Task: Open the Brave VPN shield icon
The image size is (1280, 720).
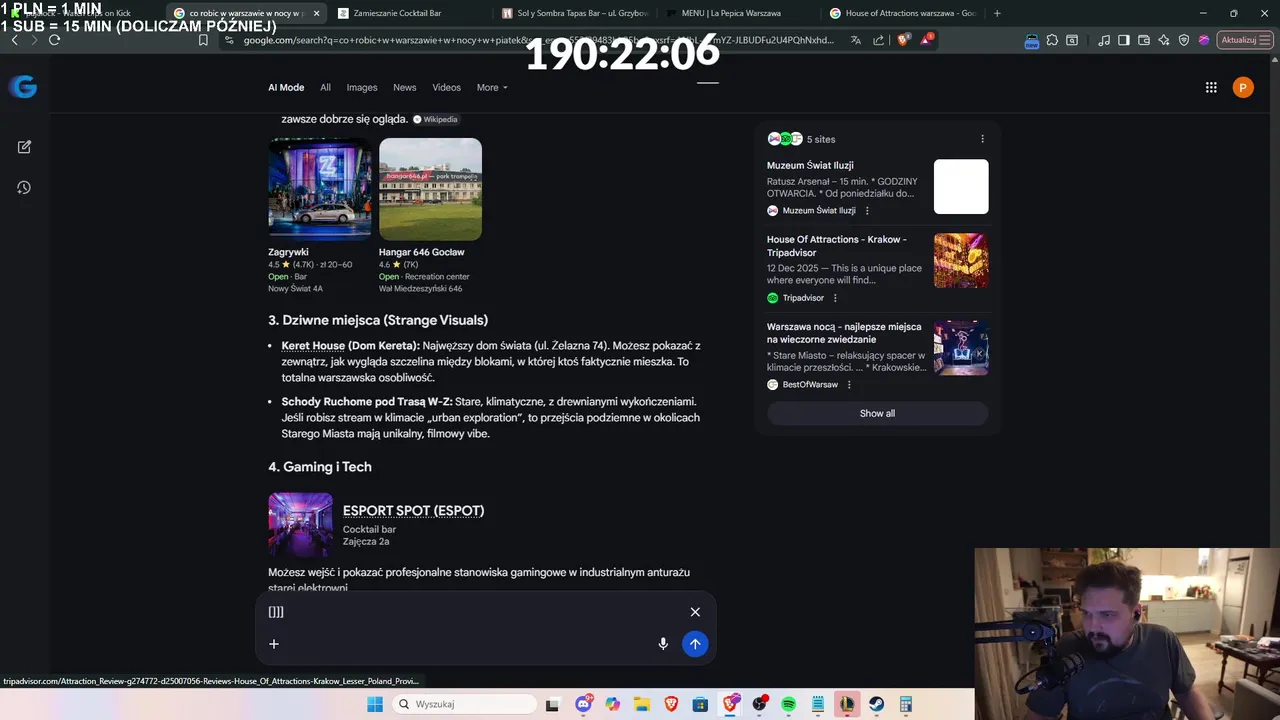Action: 1184,40
